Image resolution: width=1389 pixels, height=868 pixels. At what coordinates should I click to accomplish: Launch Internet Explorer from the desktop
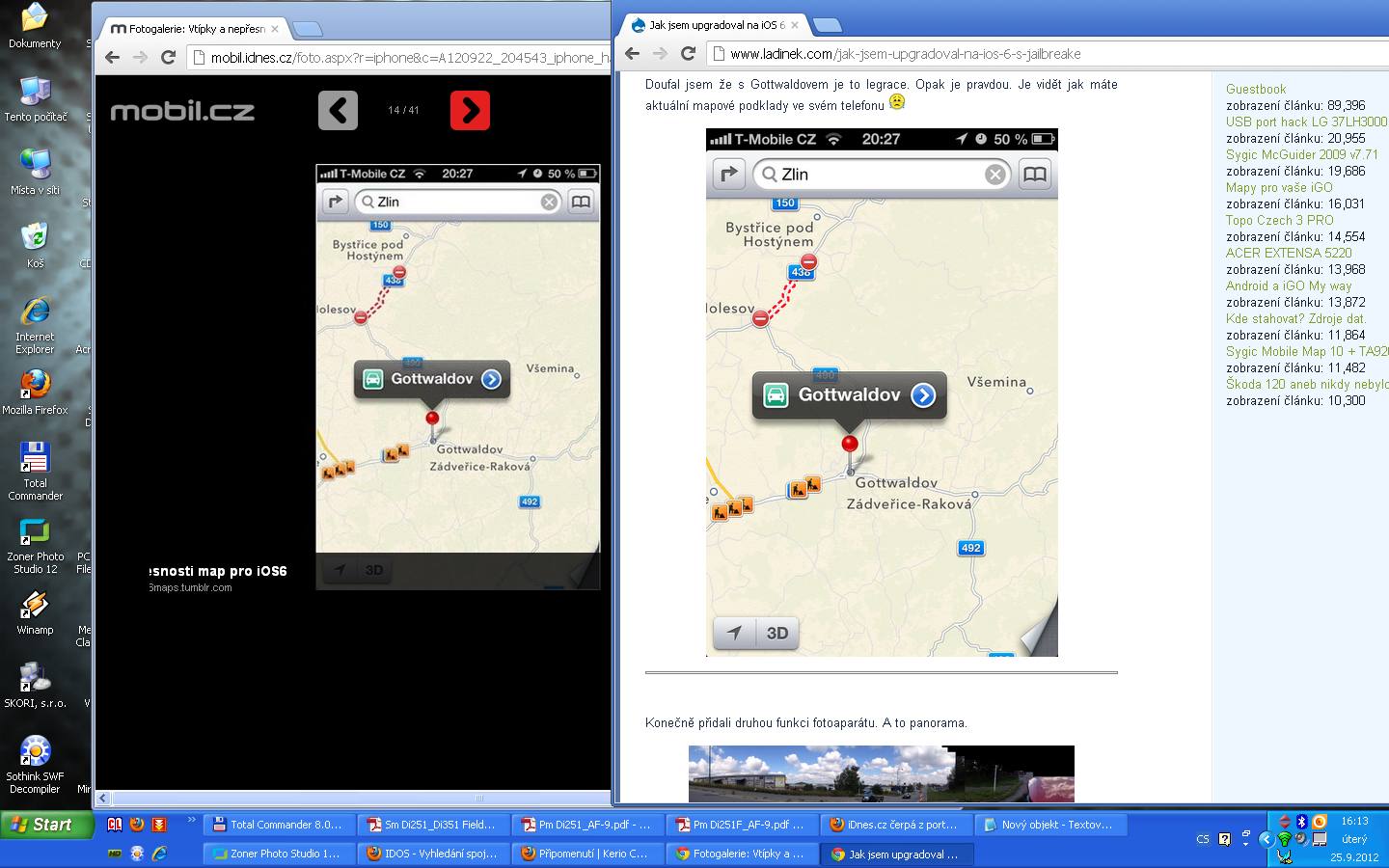pyautogui.click(x=35, y=325)
